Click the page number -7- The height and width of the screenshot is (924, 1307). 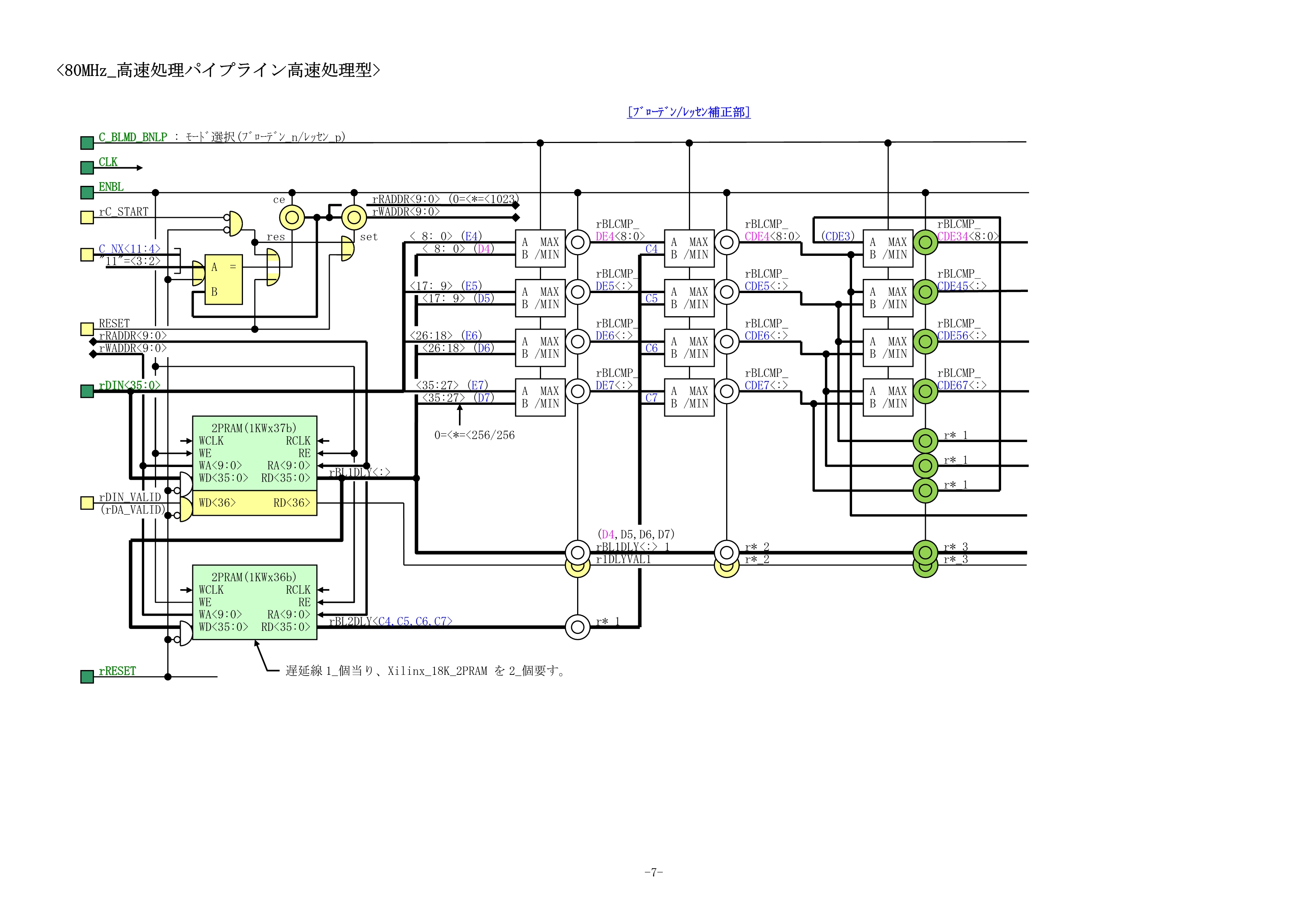click(x=653, y=872)
